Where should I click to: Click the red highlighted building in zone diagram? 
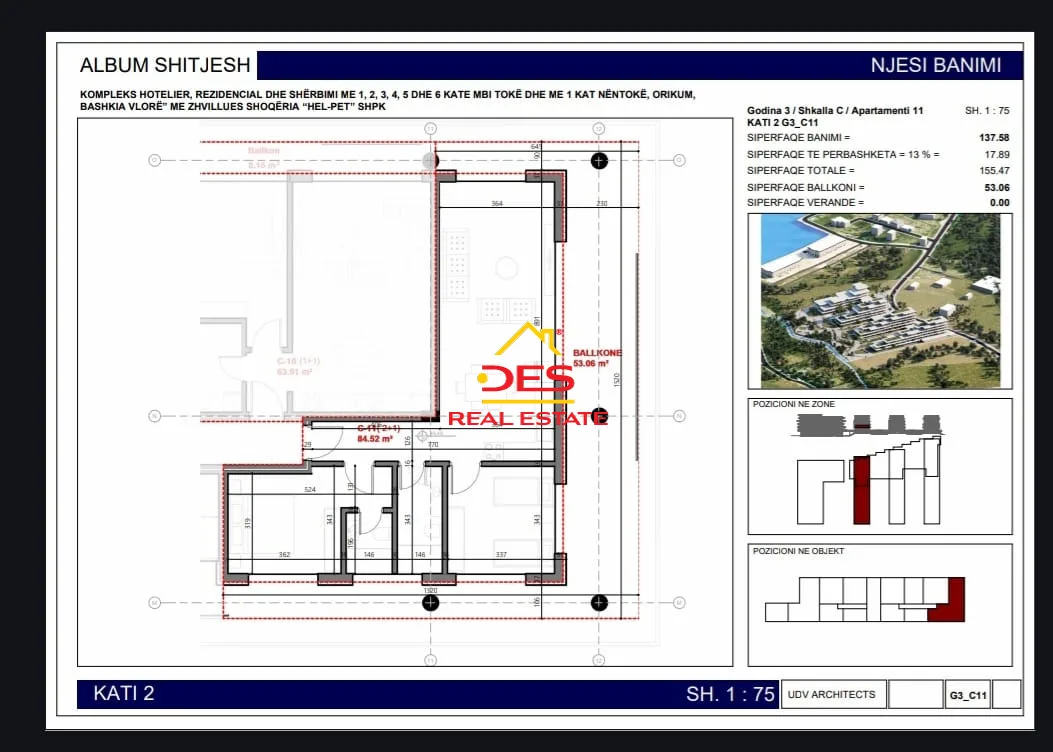(862, 489)
